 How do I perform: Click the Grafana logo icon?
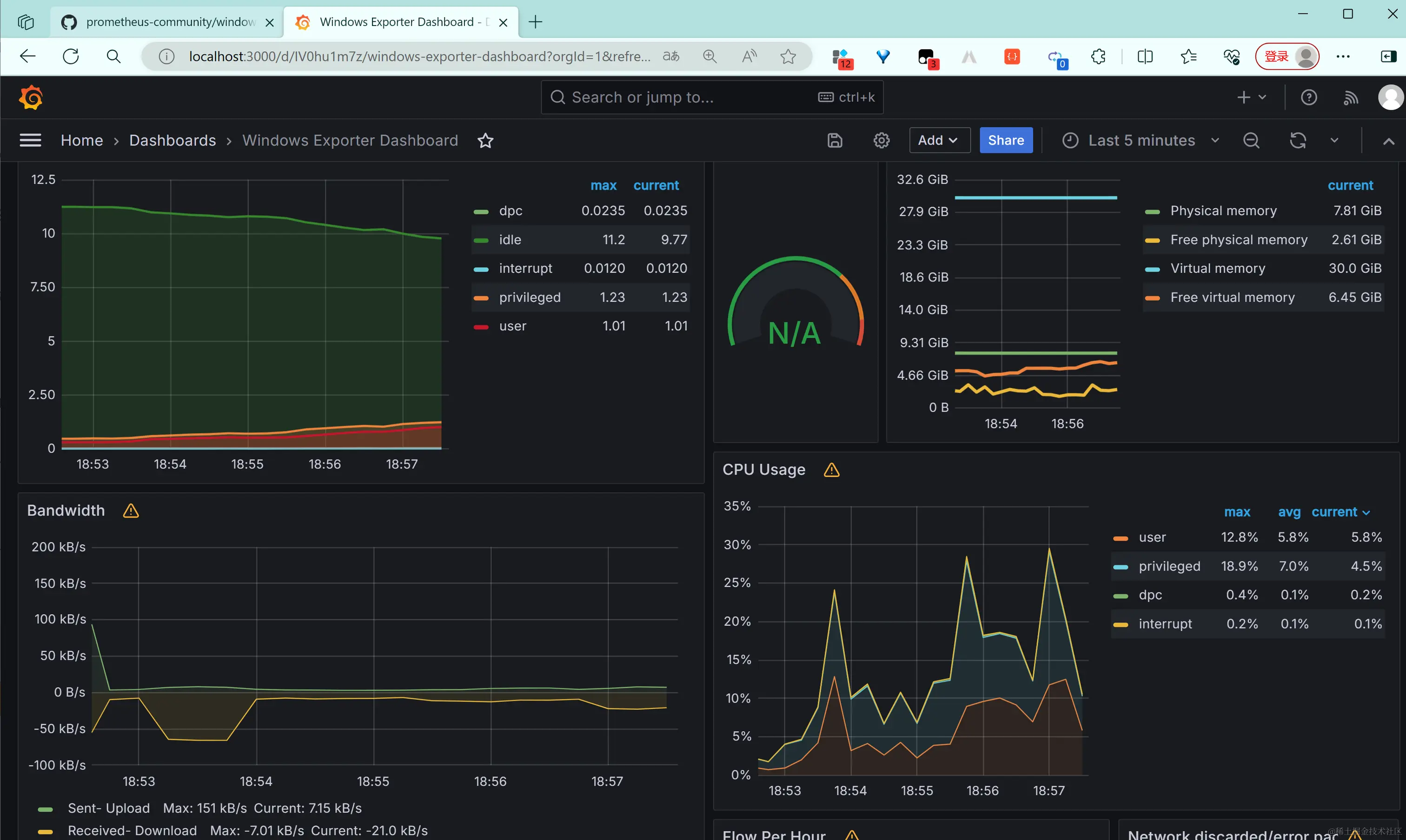[31, 97]
